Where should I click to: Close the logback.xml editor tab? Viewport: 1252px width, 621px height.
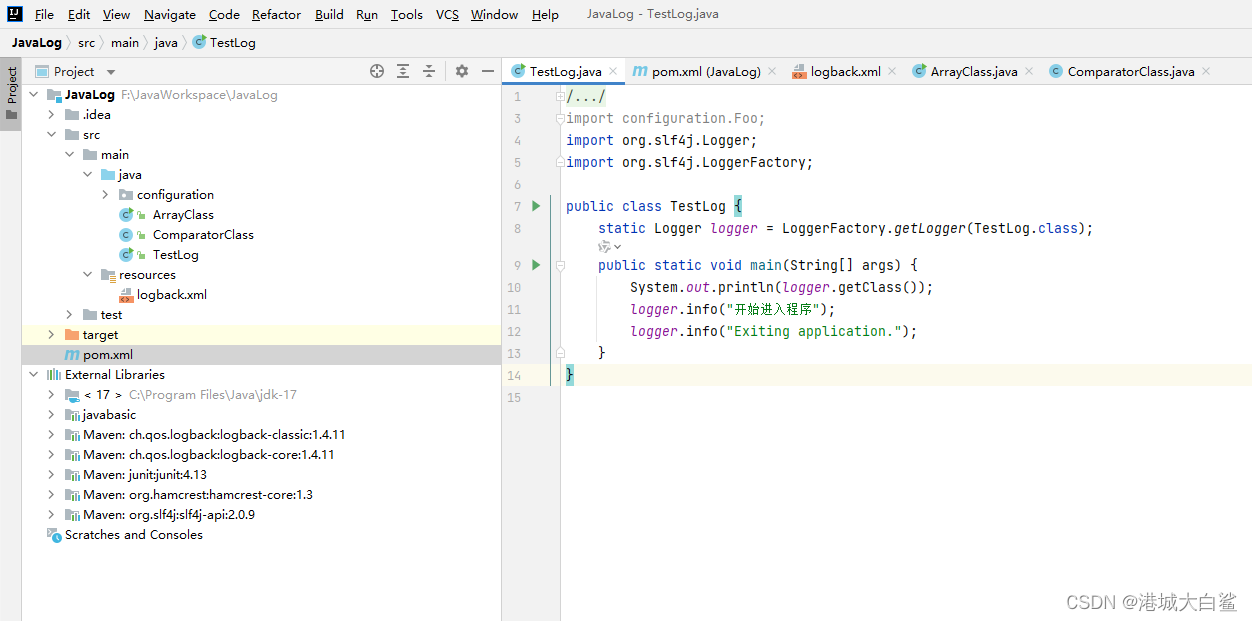(x=891, y=71)
